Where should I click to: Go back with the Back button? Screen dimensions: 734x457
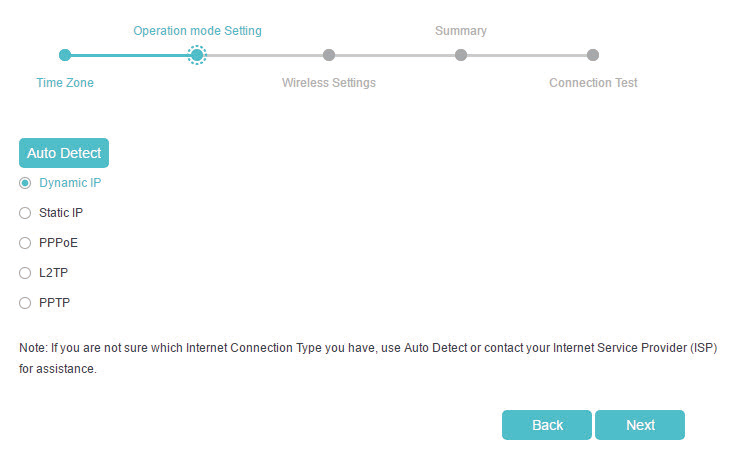tap(547, 425)
